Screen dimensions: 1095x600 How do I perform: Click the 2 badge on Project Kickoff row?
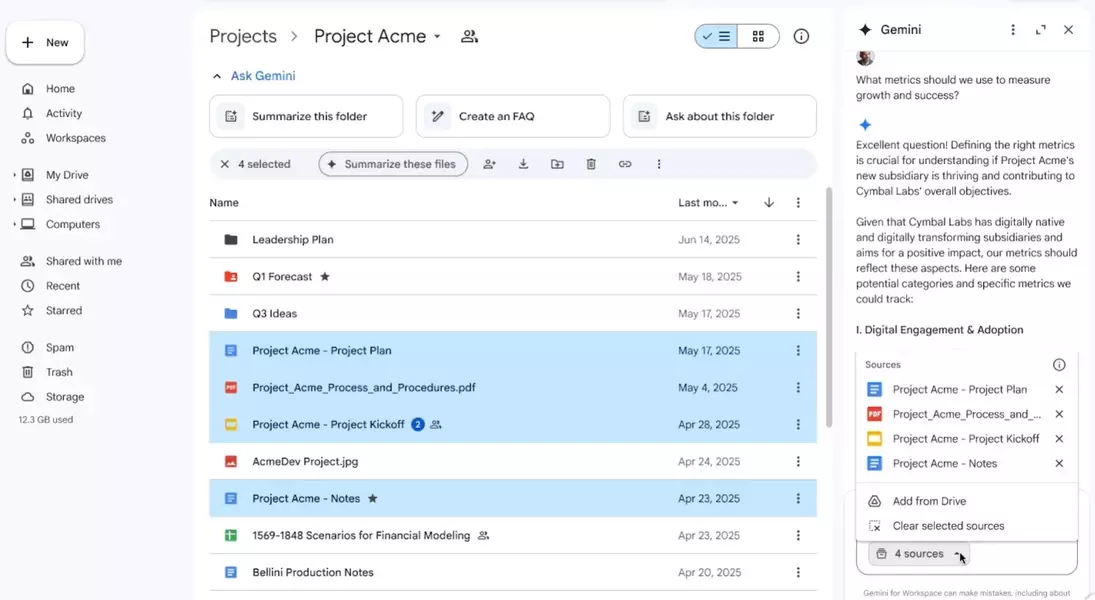(418, 425)
